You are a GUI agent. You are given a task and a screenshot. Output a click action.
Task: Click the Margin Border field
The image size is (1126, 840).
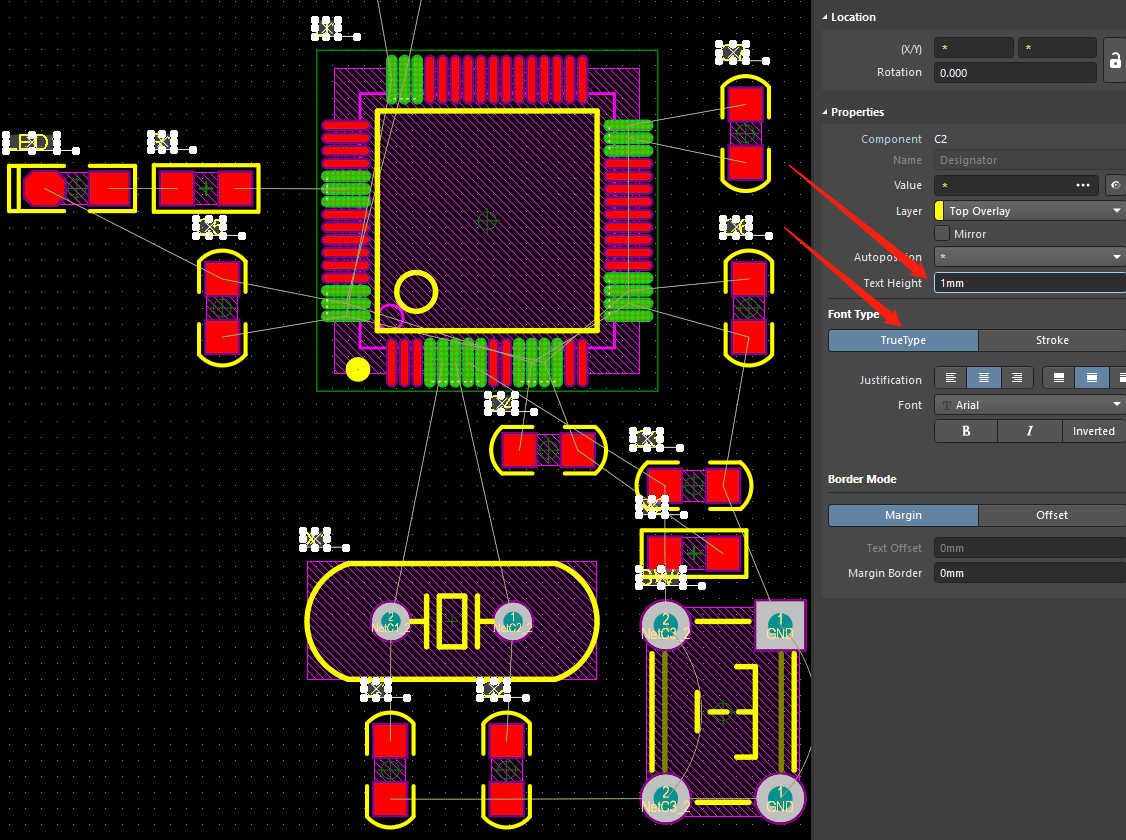pyautogui.click(x=1030, y=573)
